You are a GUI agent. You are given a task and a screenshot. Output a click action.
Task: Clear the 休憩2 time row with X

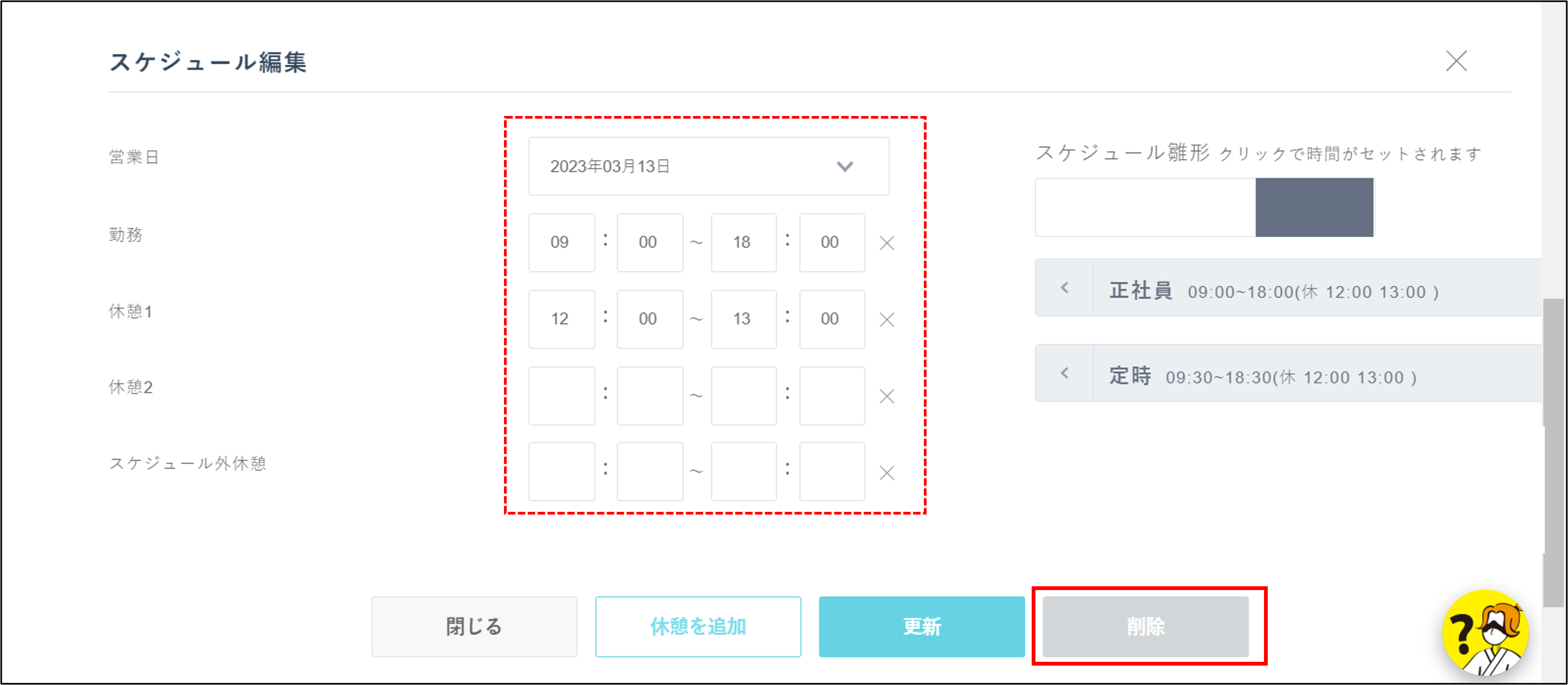pos(886,396)
